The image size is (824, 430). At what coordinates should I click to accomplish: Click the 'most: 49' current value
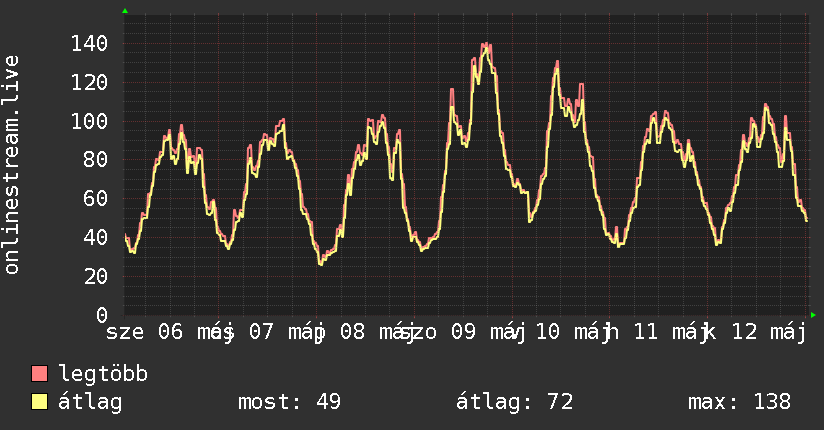(290, 402)
